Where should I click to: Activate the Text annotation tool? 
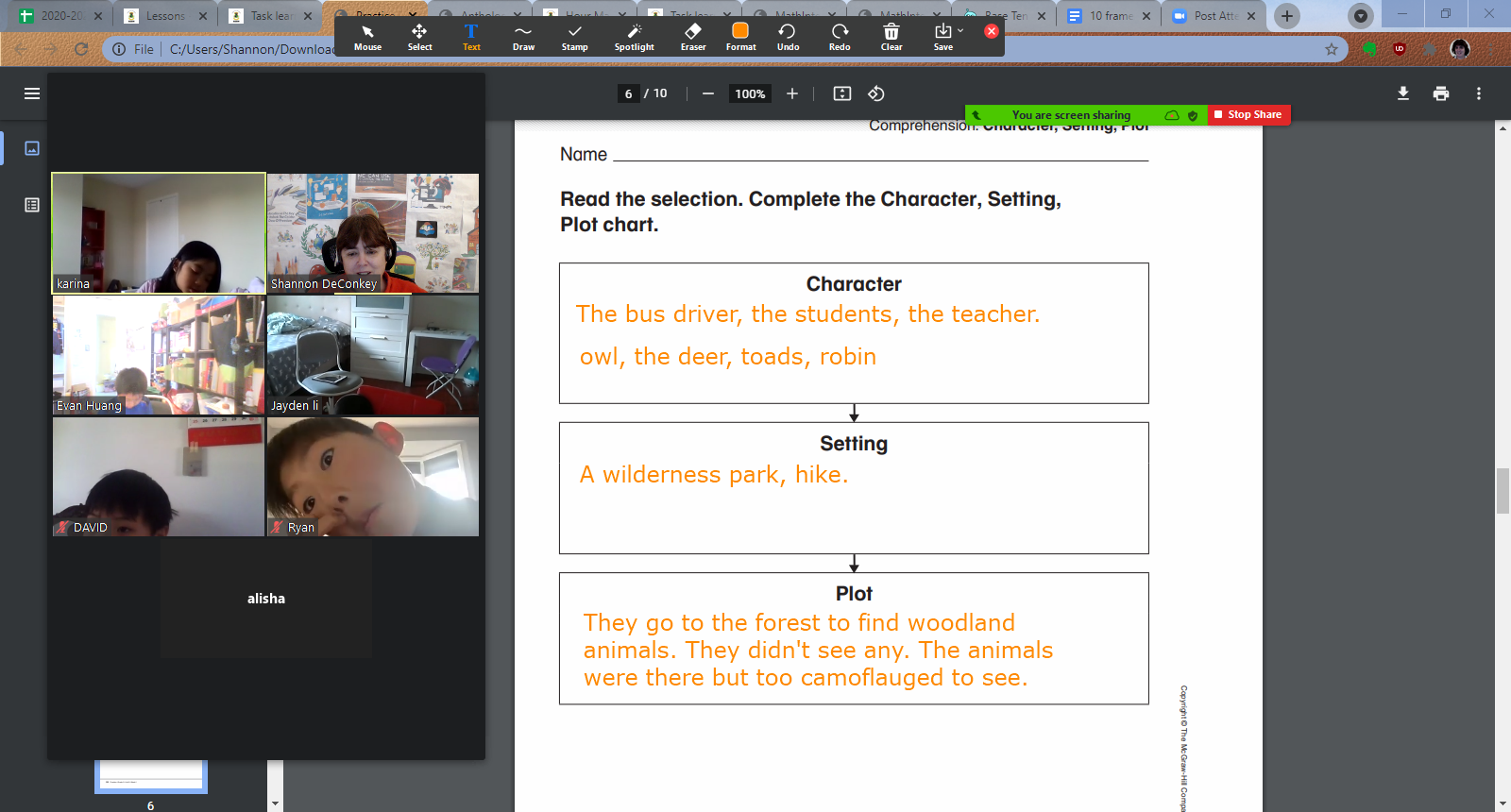tap(471, 38)
